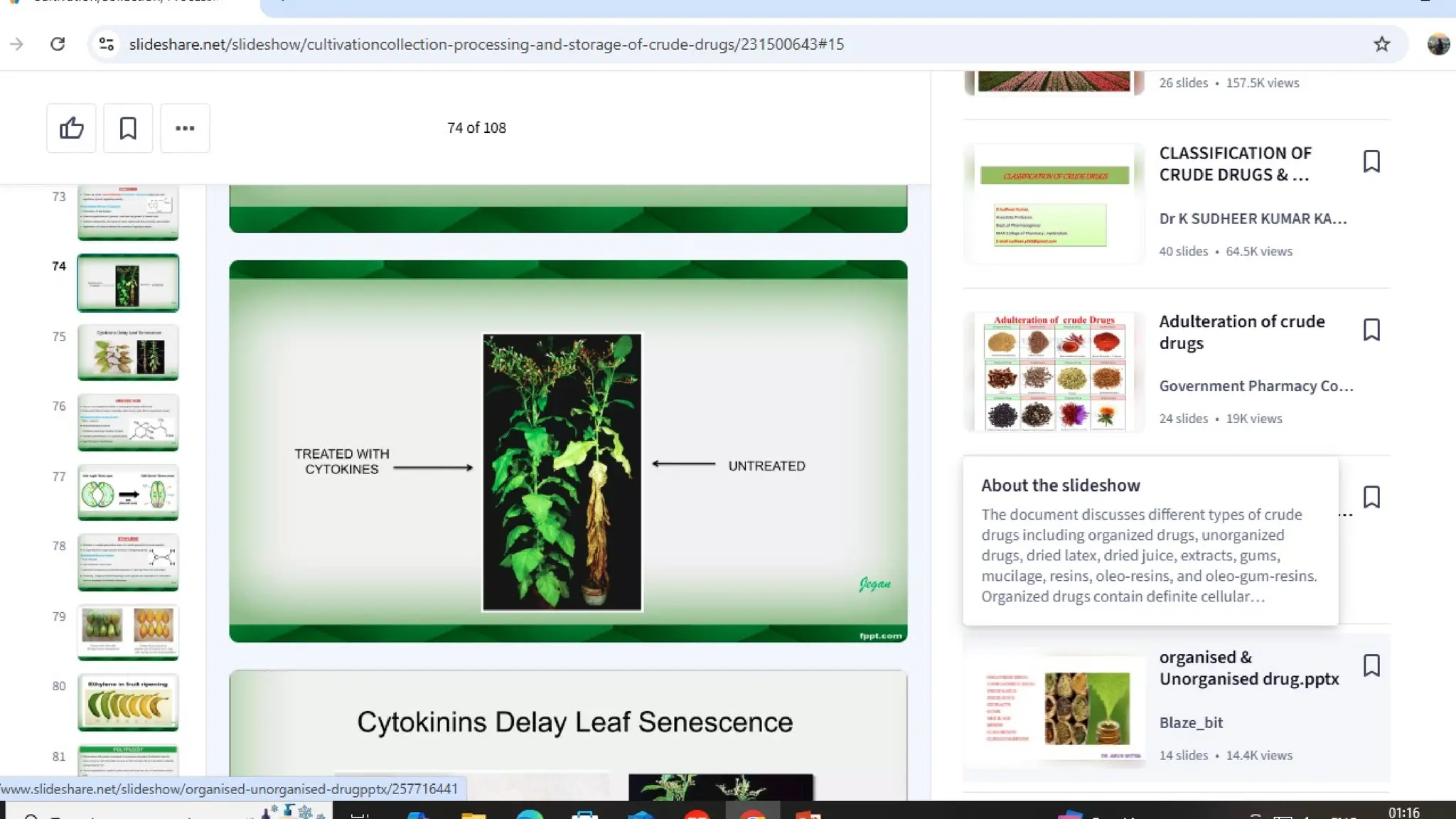Select slide 80 banana ripening thumbnail
The width and height of the screenshot is (1456, 819).
point(128,702)
